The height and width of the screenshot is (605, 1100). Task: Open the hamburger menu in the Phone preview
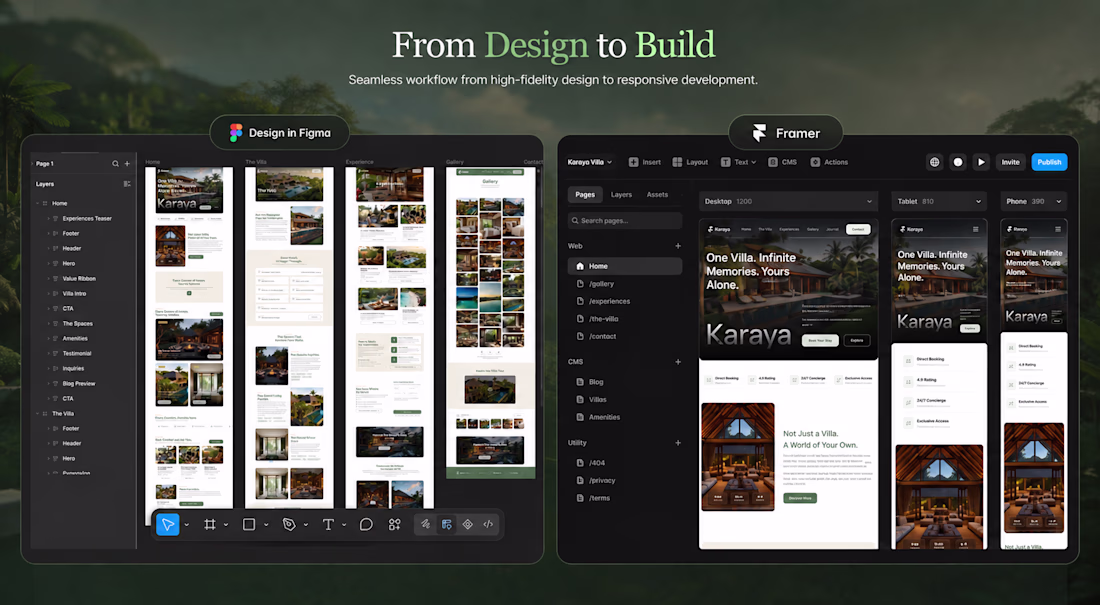1058,230
